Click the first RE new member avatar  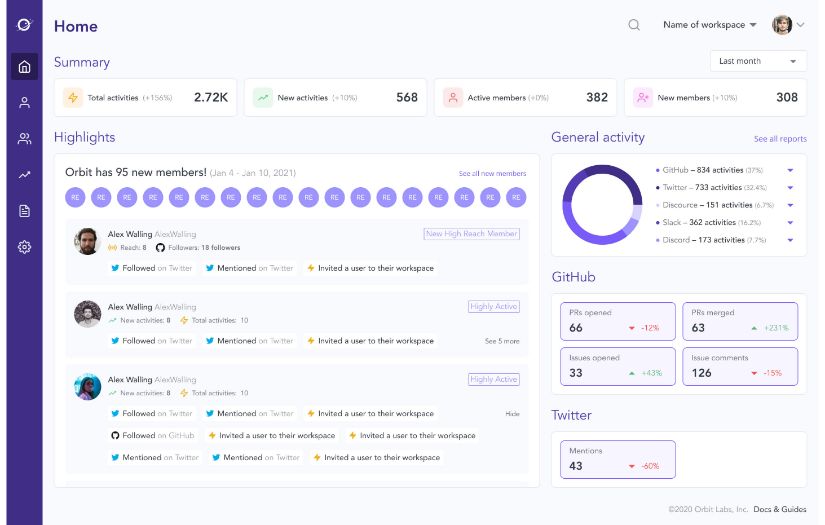[75, 197]
